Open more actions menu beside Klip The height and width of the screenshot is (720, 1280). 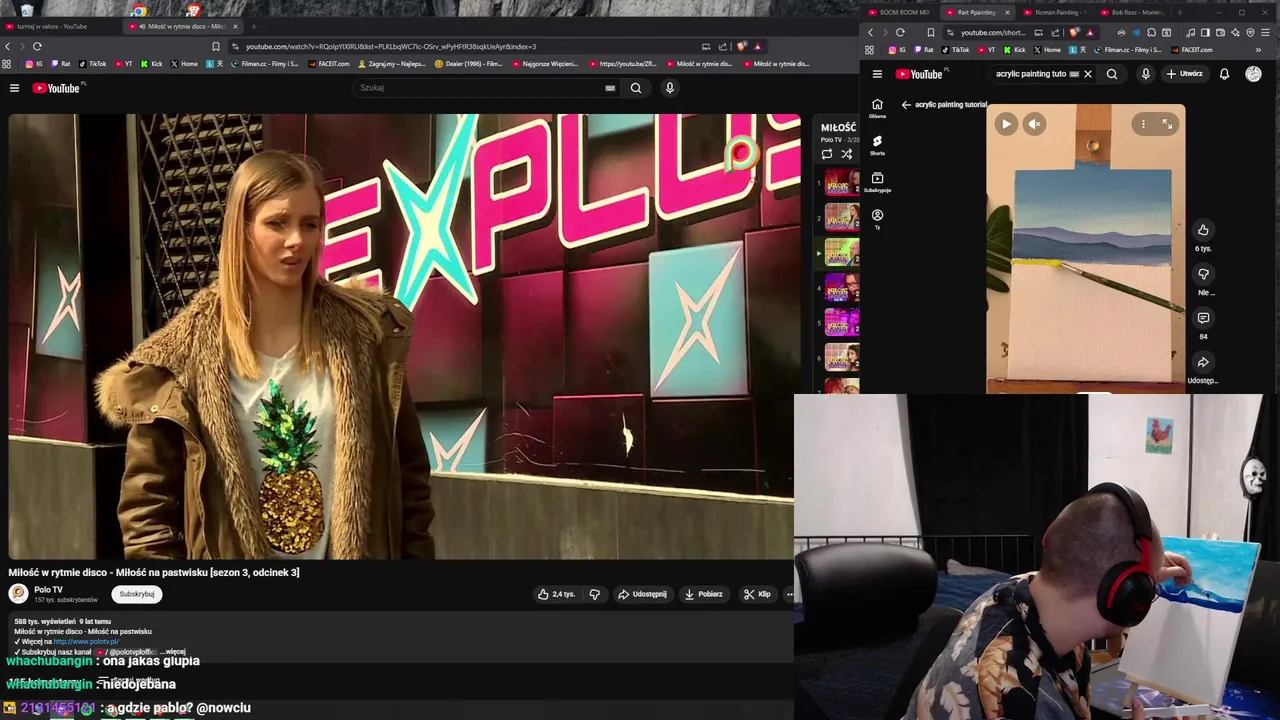[x=790, y=594]
